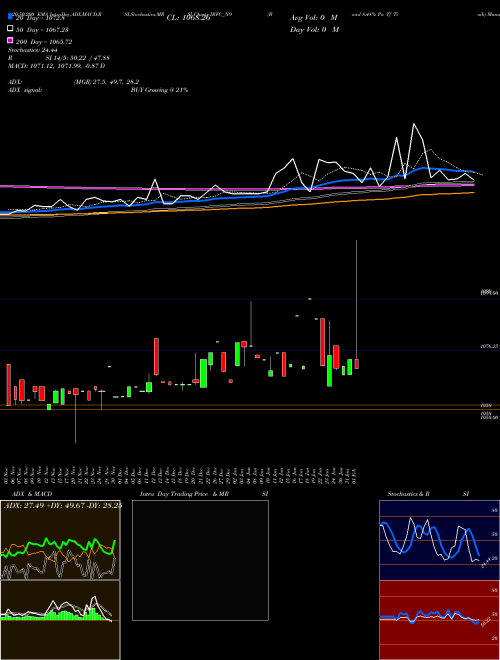The height and width of the screenshot is (660, 500).
Task: Click the 'Stochastics & RSI' panel heading
Action: coord(428,494)
